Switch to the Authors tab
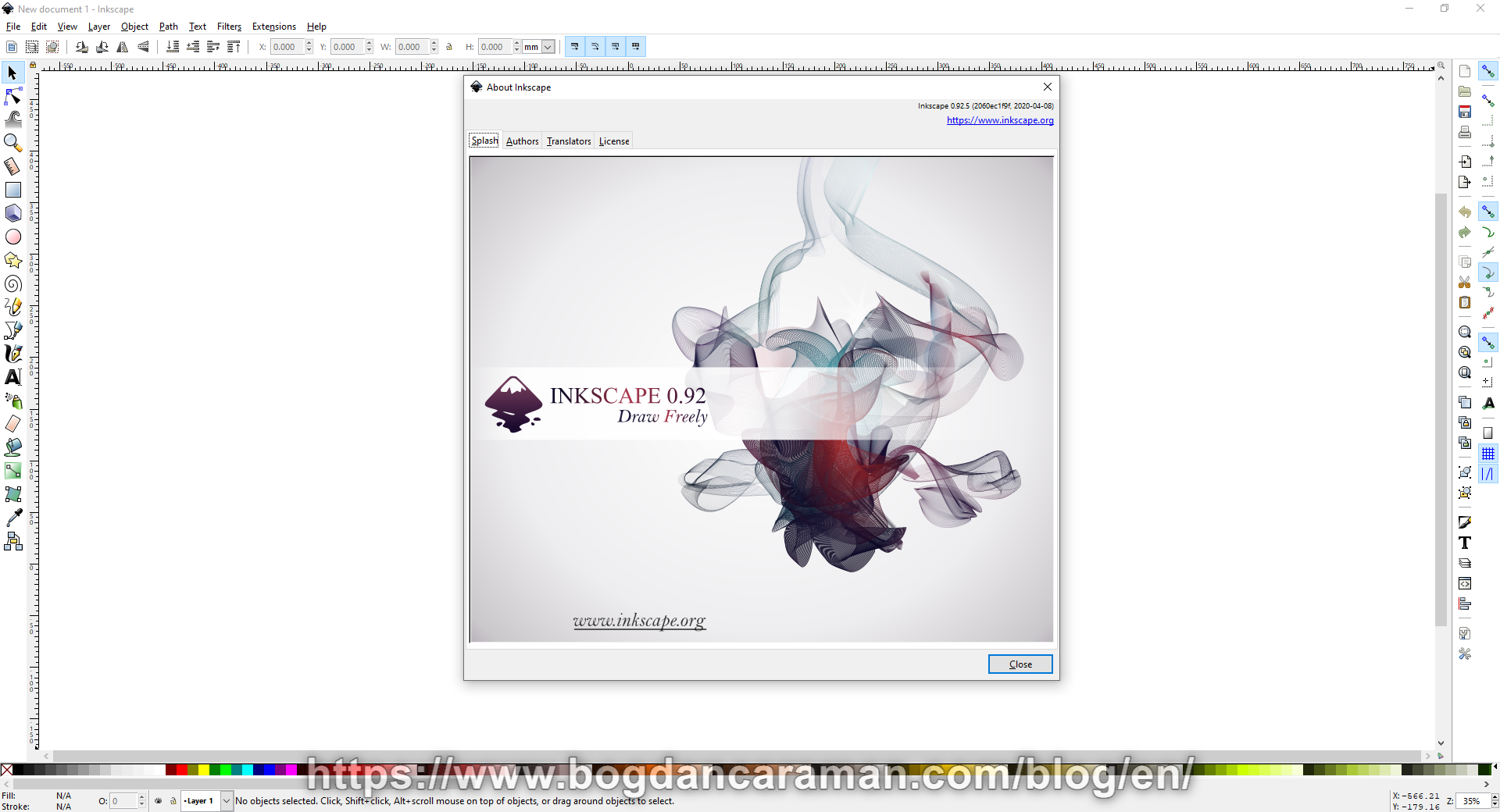The width and height of the screenshot is (1500, 812). (522, 141)
